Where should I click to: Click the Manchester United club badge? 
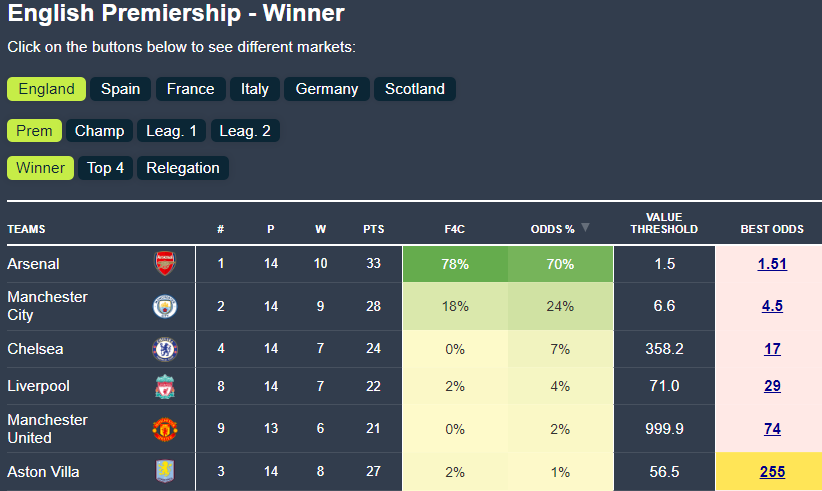164,429
